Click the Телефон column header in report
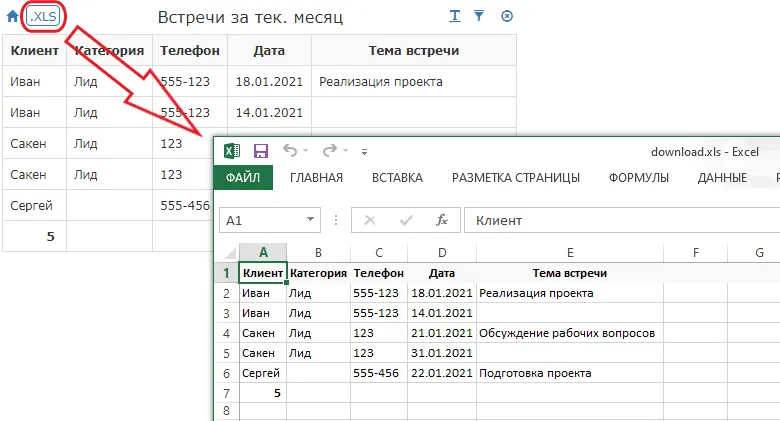The width and height of the screenshot is (780, 421). pyautogui.click(x=190, y=50)
